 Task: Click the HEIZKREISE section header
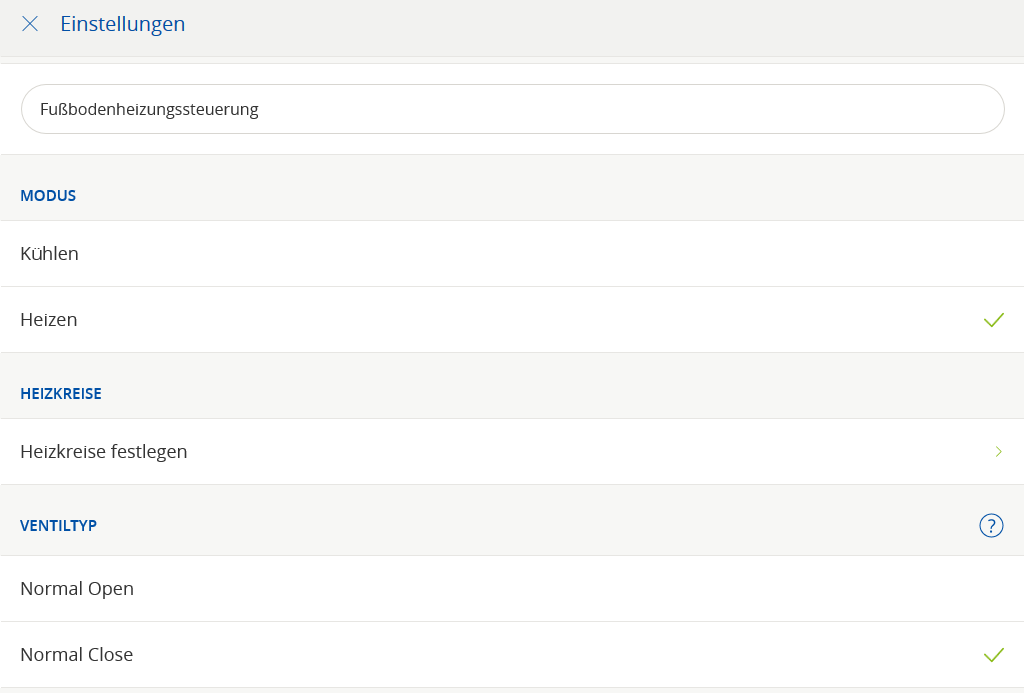tap(61, 394)
